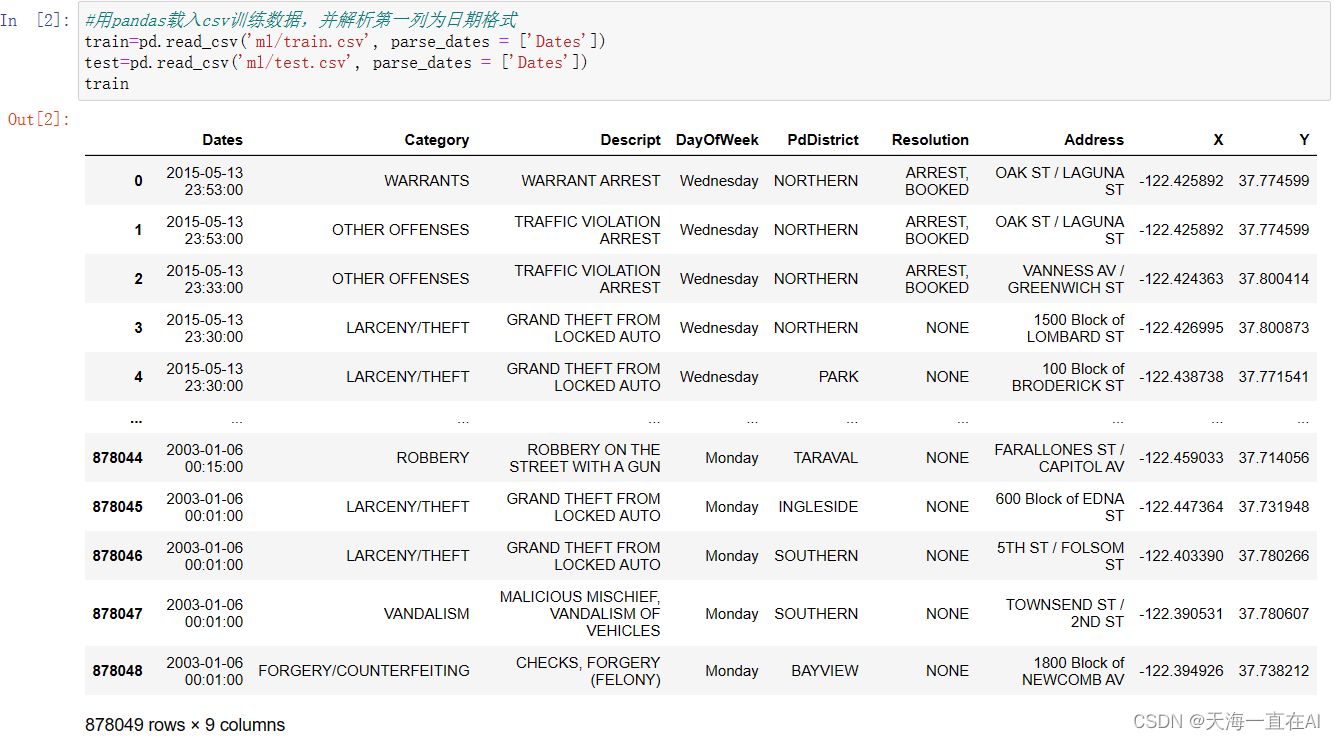Click the X value -122.426995

pos(1181,328)
